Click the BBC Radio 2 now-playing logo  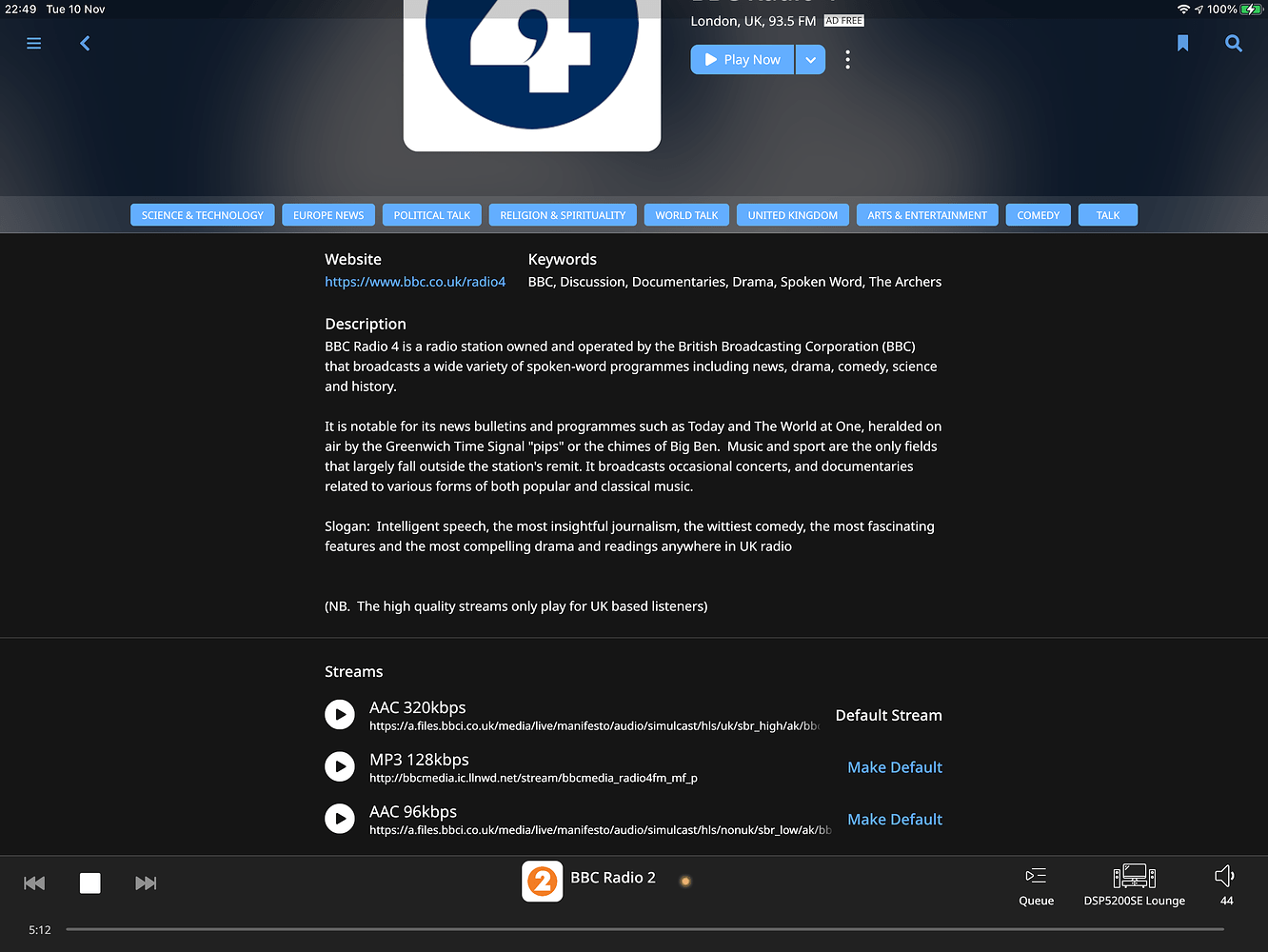[x=543, y=881]
